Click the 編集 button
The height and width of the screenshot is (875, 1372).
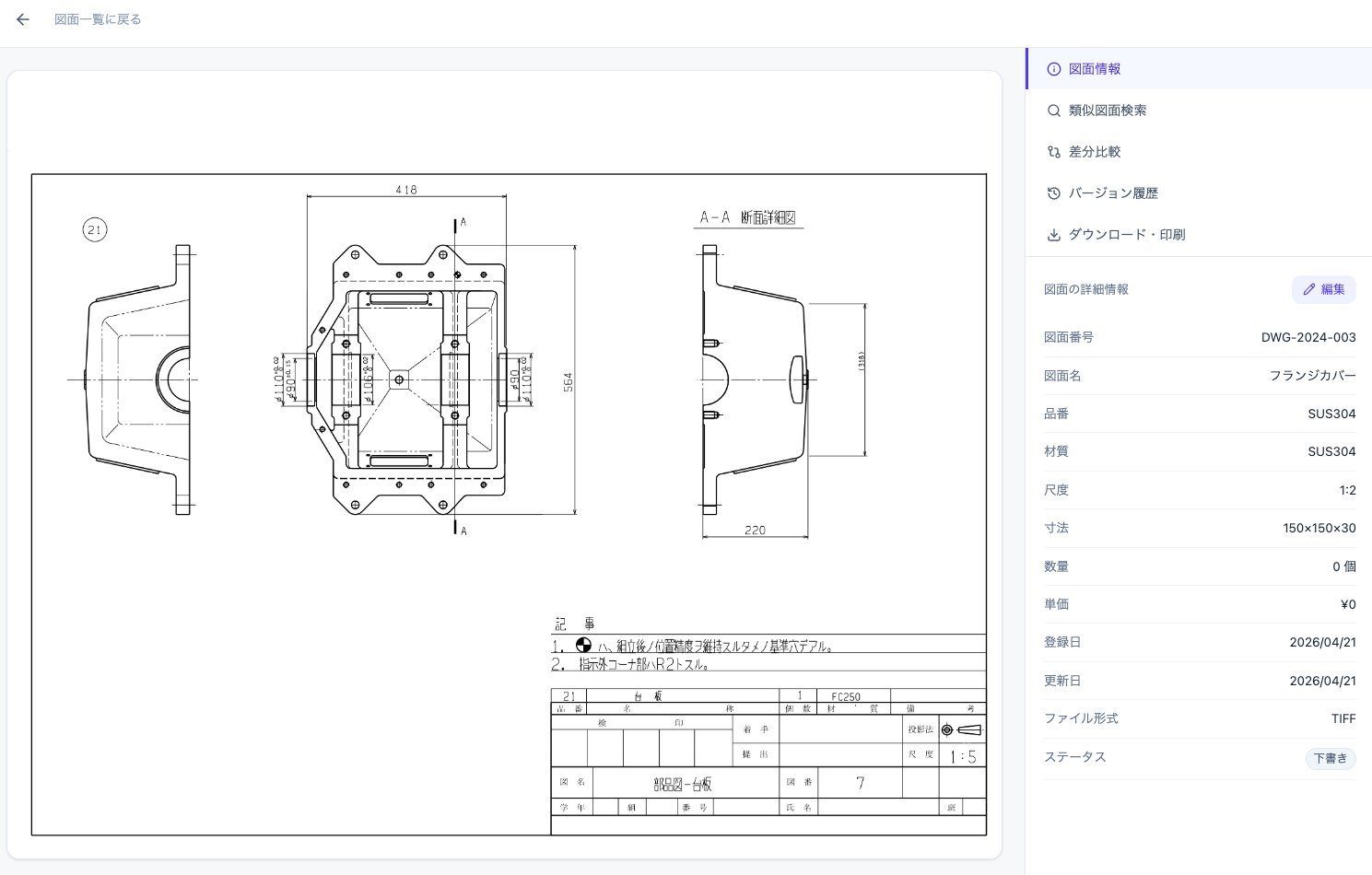1323,289
